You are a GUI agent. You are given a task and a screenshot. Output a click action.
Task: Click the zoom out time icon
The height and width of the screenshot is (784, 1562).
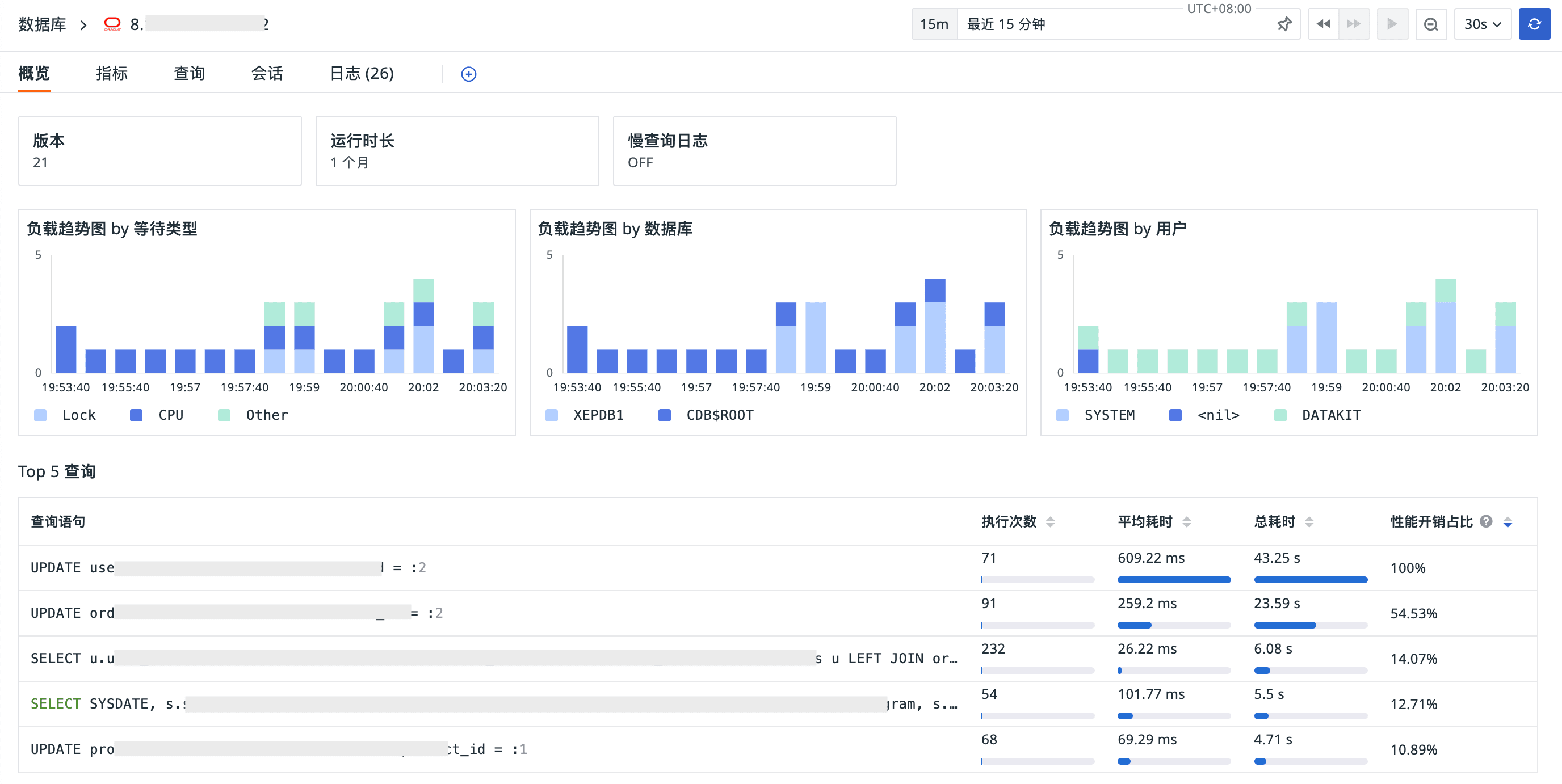[x=1430, y=24]
